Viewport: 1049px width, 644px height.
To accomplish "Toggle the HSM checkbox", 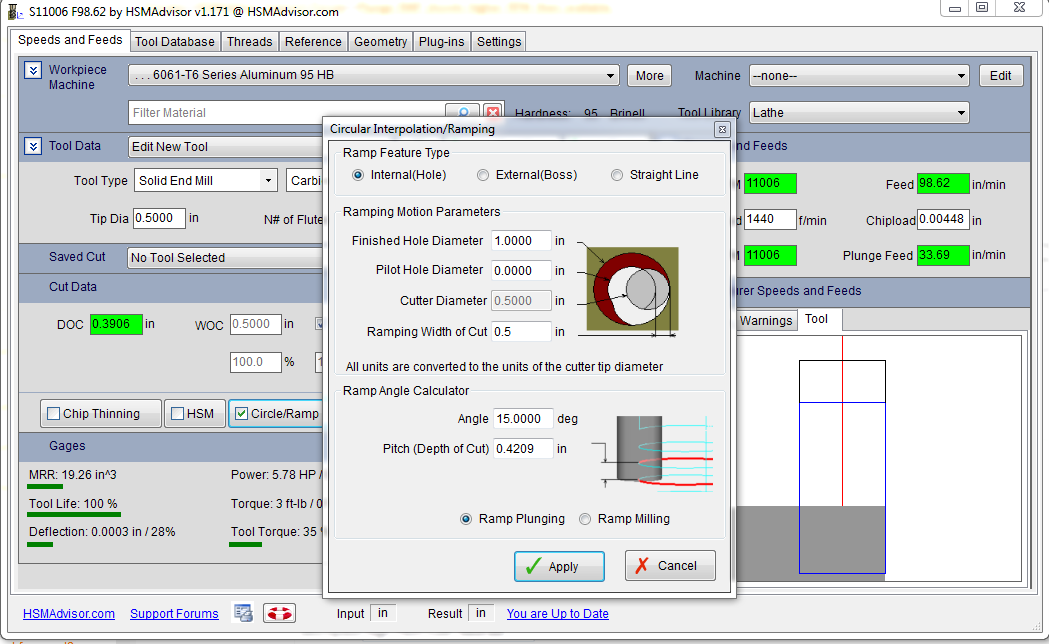I will 177,414.
